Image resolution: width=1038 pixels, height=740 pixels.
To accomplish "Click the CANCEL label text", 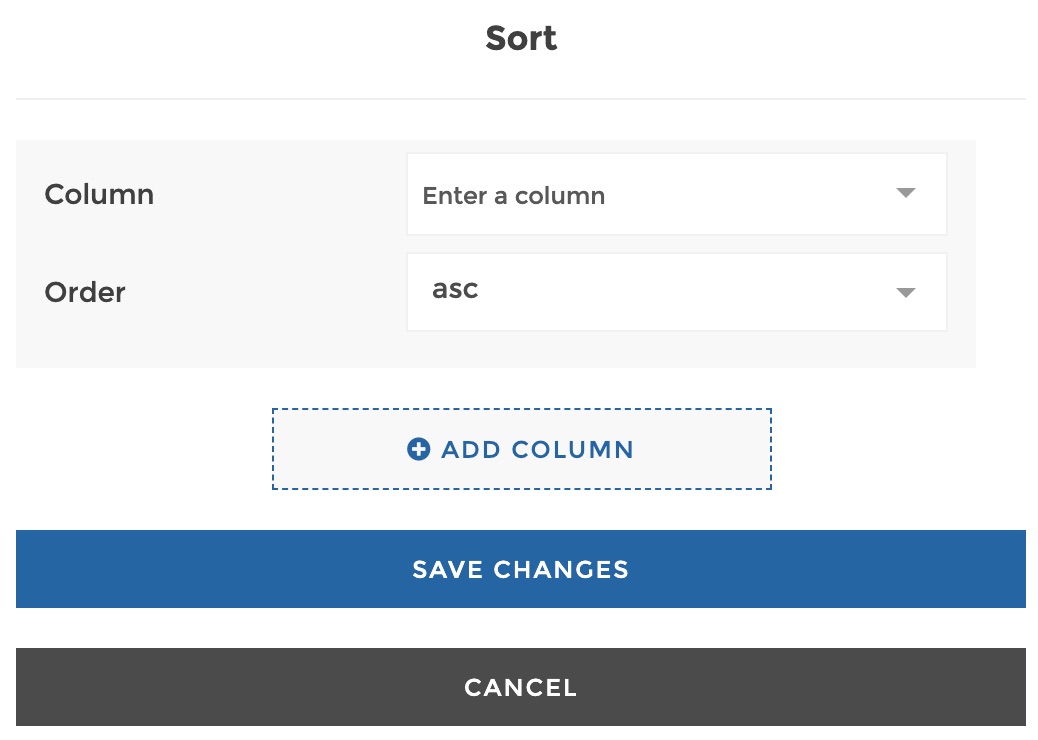I will [x=521, y=688].
